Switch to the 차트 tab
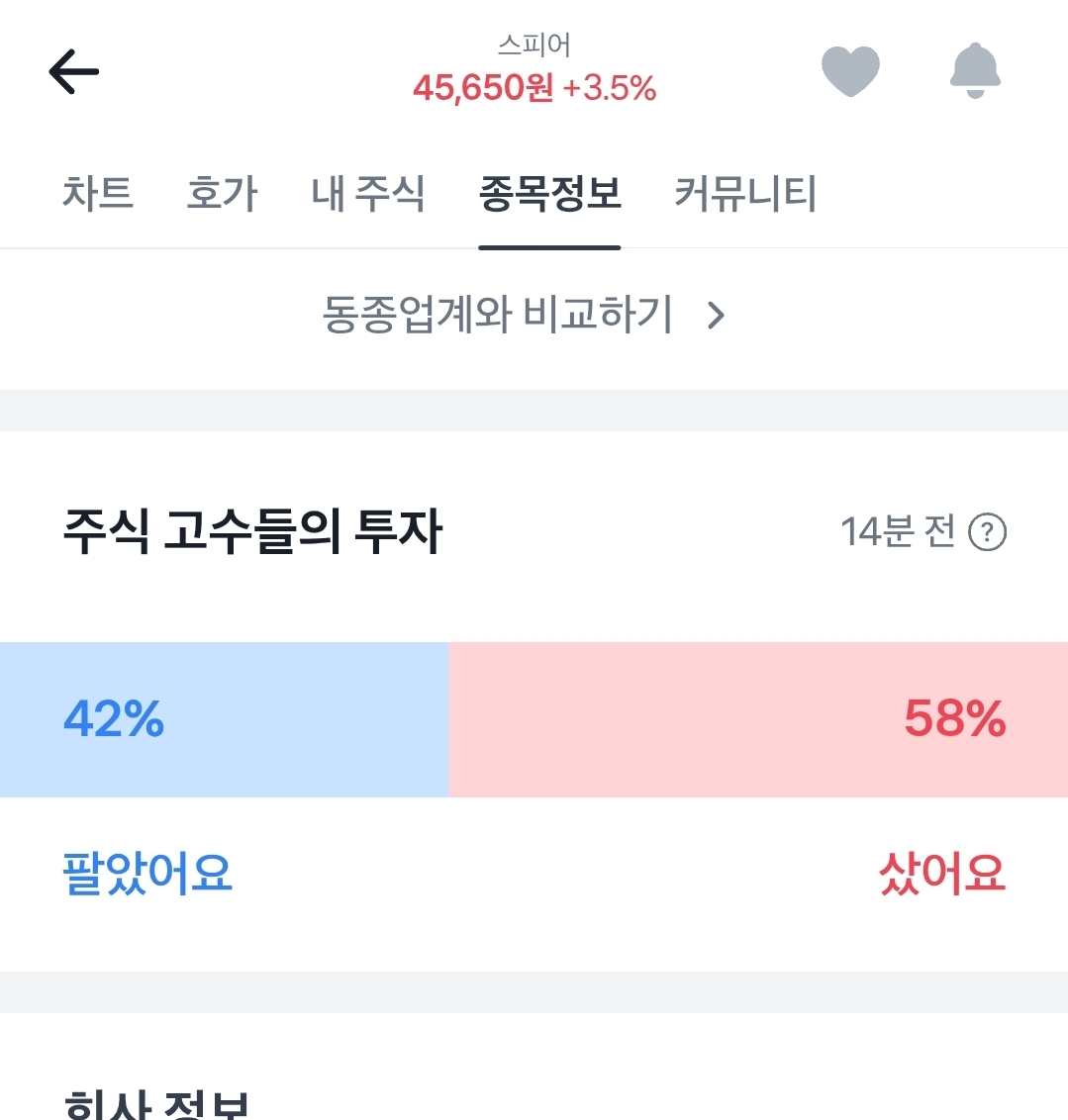Screen dimensions: 1068x1120 point(97,193)
